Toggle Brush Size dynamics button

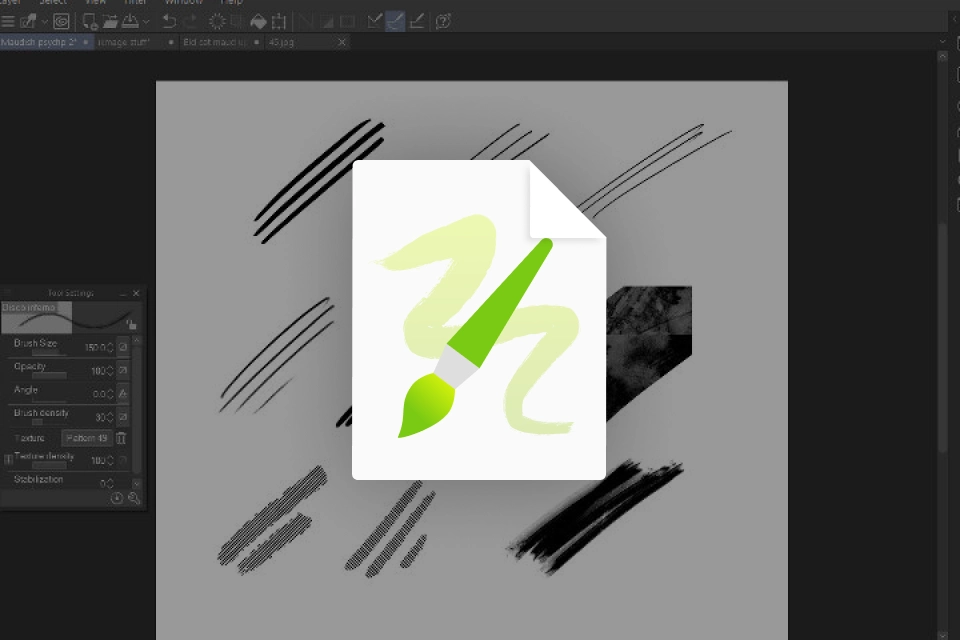click(x=123, y=347)
